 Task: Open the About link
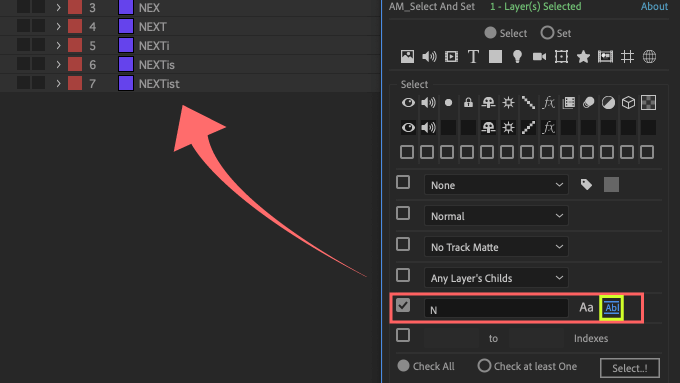coord(654,7)
